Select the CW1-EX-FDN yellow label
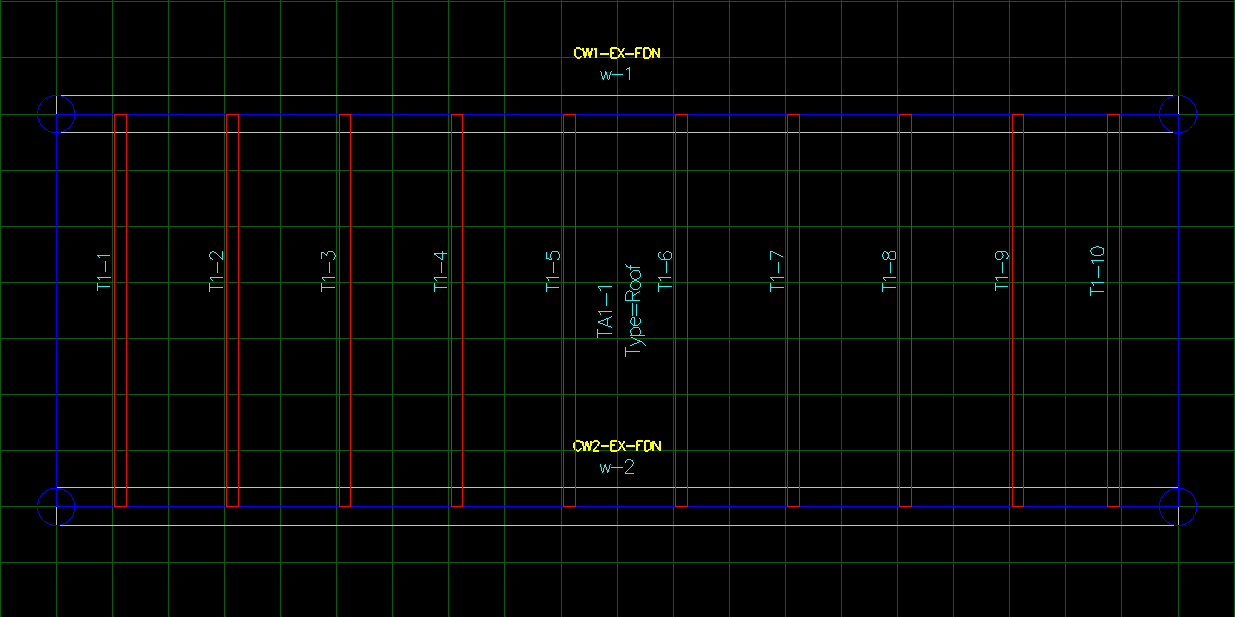This screenshot has width=1235, height=617. pos(616,54)
